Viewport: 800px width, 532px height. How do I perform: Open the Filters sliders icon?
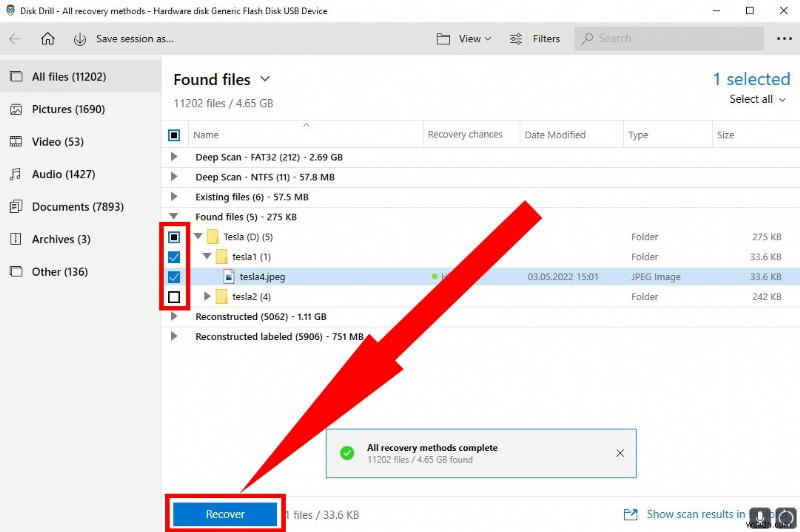coord(516,39)
